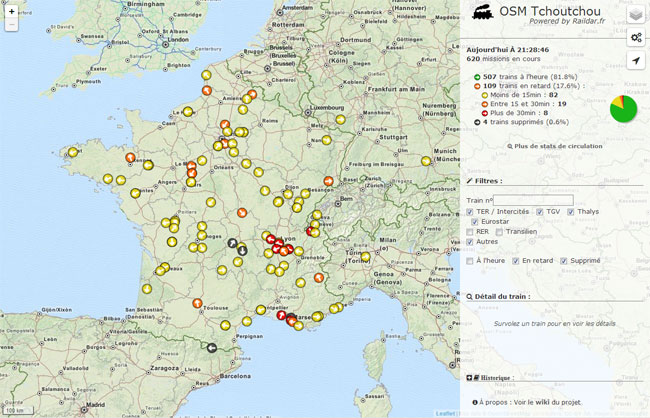The image size is (650, 418).
Task: Click the steam locomotive logo
Action: click(480, 14)
